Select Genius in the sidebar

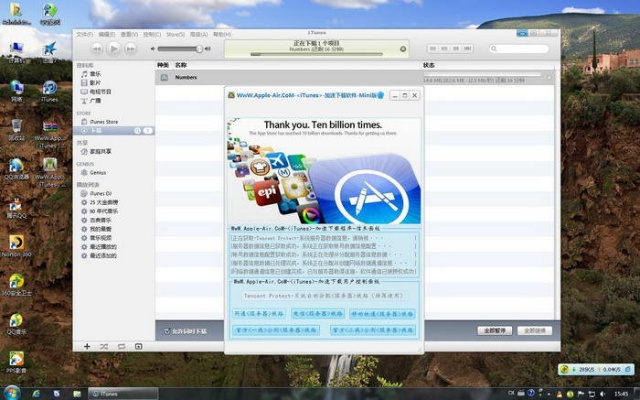point(97,172)
